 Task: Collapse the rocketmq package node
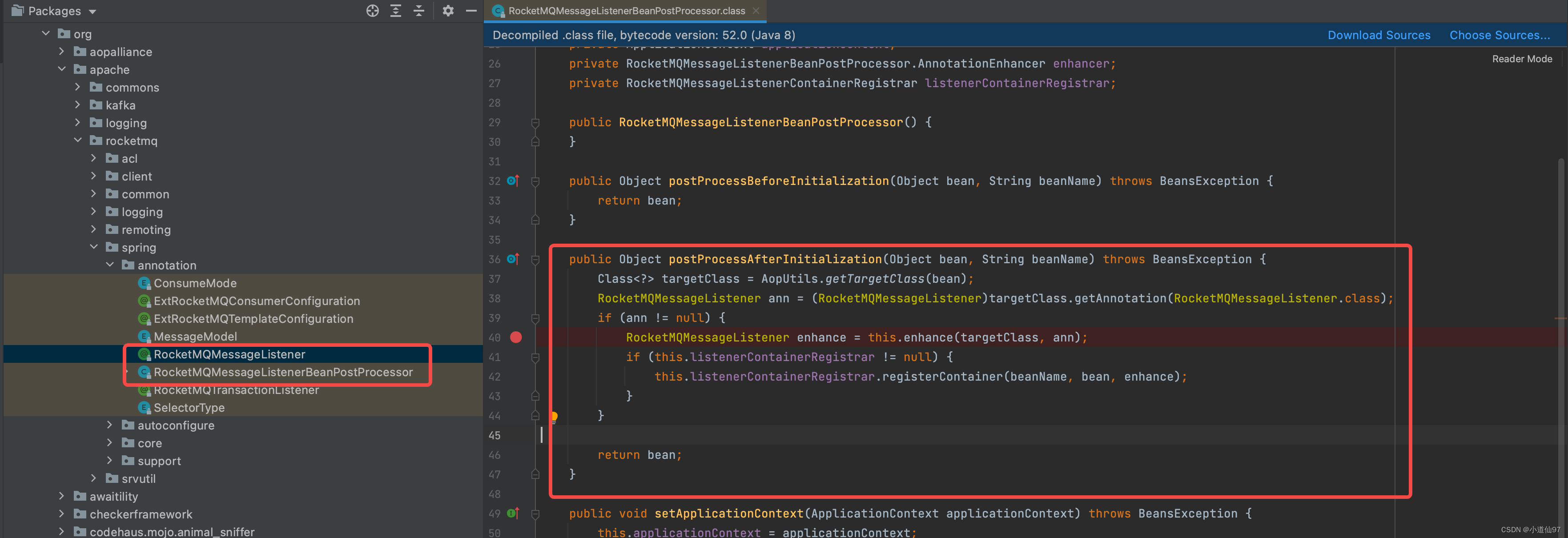77,140
